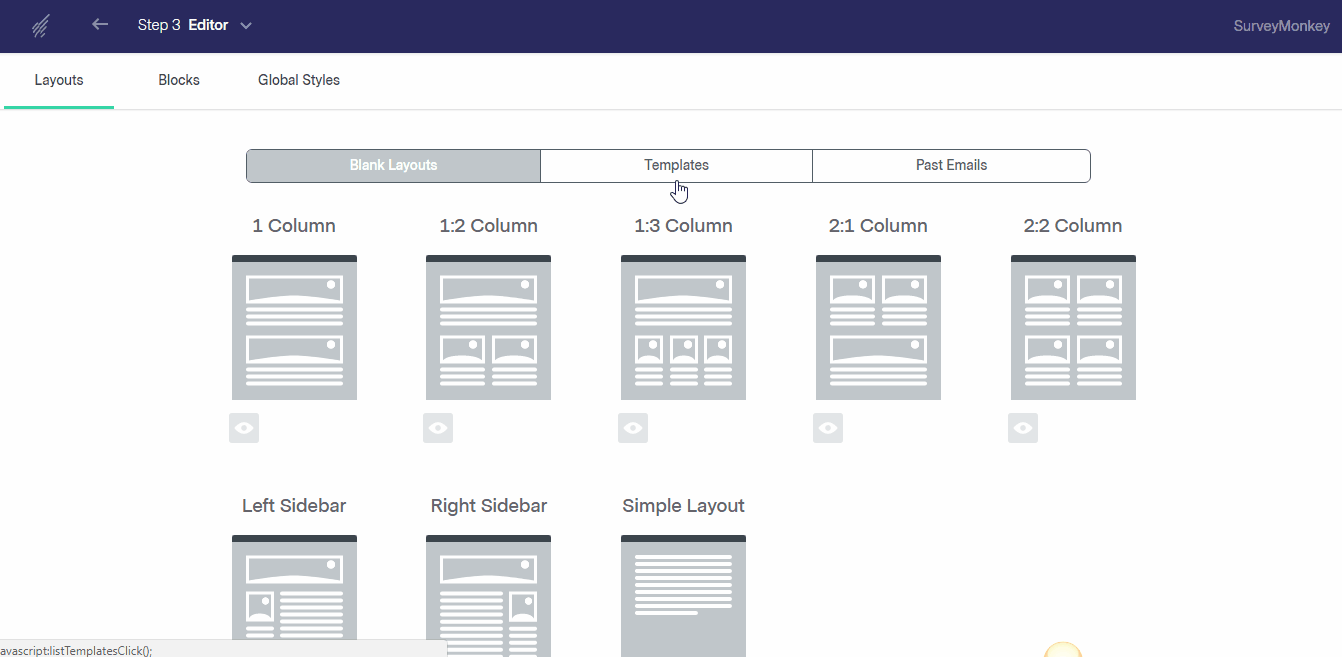Select the Simple Layout thumbnail
This screenshot has height=657, width=1342.
coord(683,596)
